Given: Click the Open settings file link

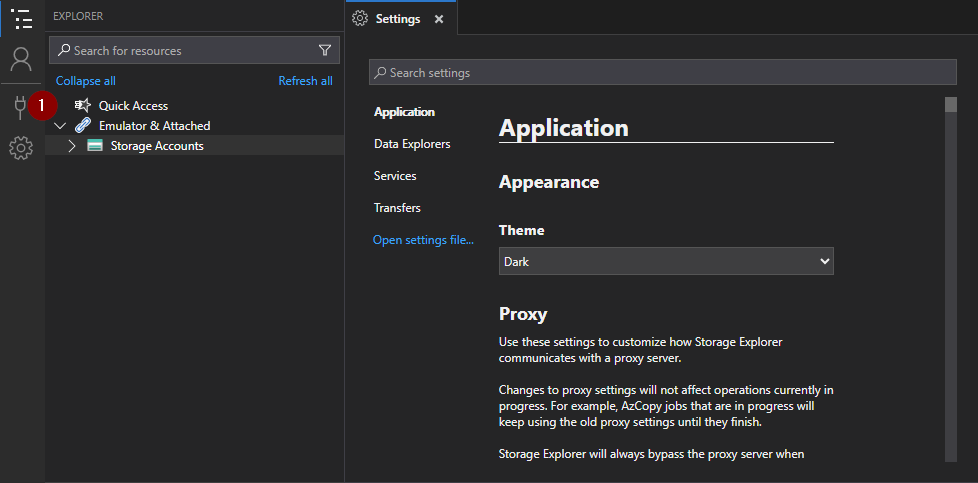Looking at the screenshot, I should point(423,240).
